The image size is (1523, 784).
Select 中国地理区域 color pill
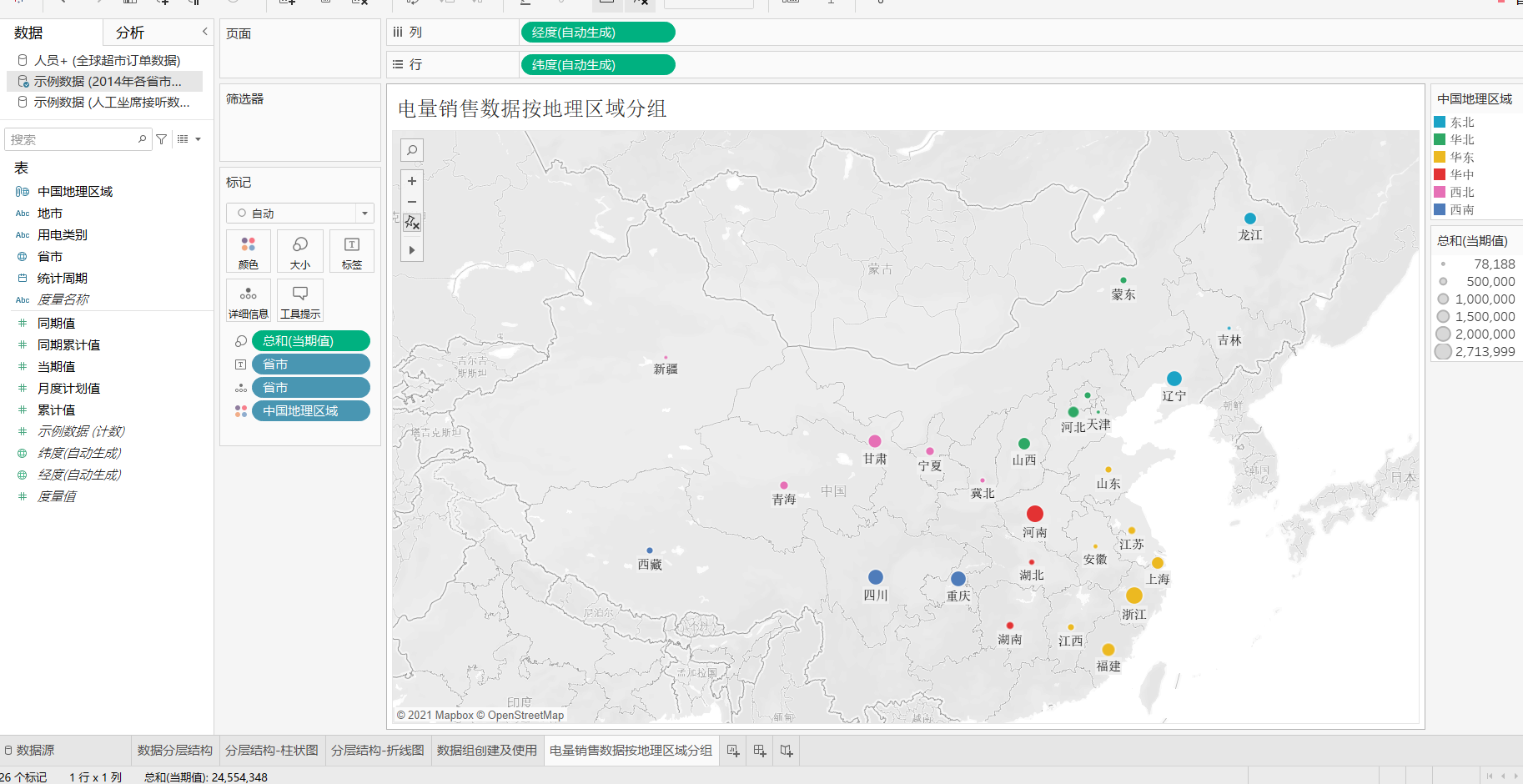click(x=311, y=411)
